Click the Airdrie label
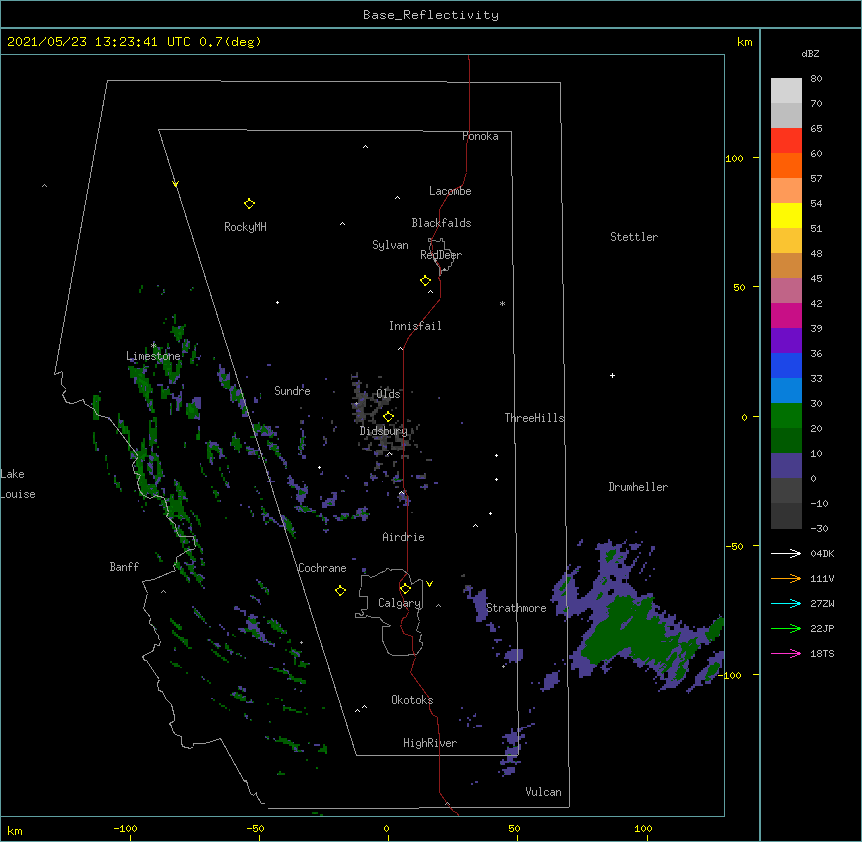The width and height of the screenshot is (862, 842). 403,537
